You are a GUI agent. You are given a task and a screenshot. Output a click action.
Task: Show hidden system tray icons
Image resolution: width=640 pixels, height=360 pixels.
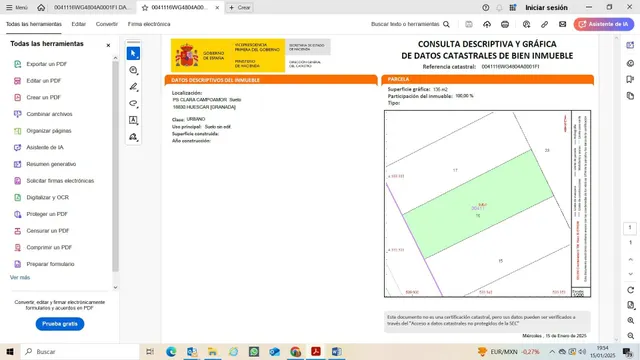pos(552,351)
